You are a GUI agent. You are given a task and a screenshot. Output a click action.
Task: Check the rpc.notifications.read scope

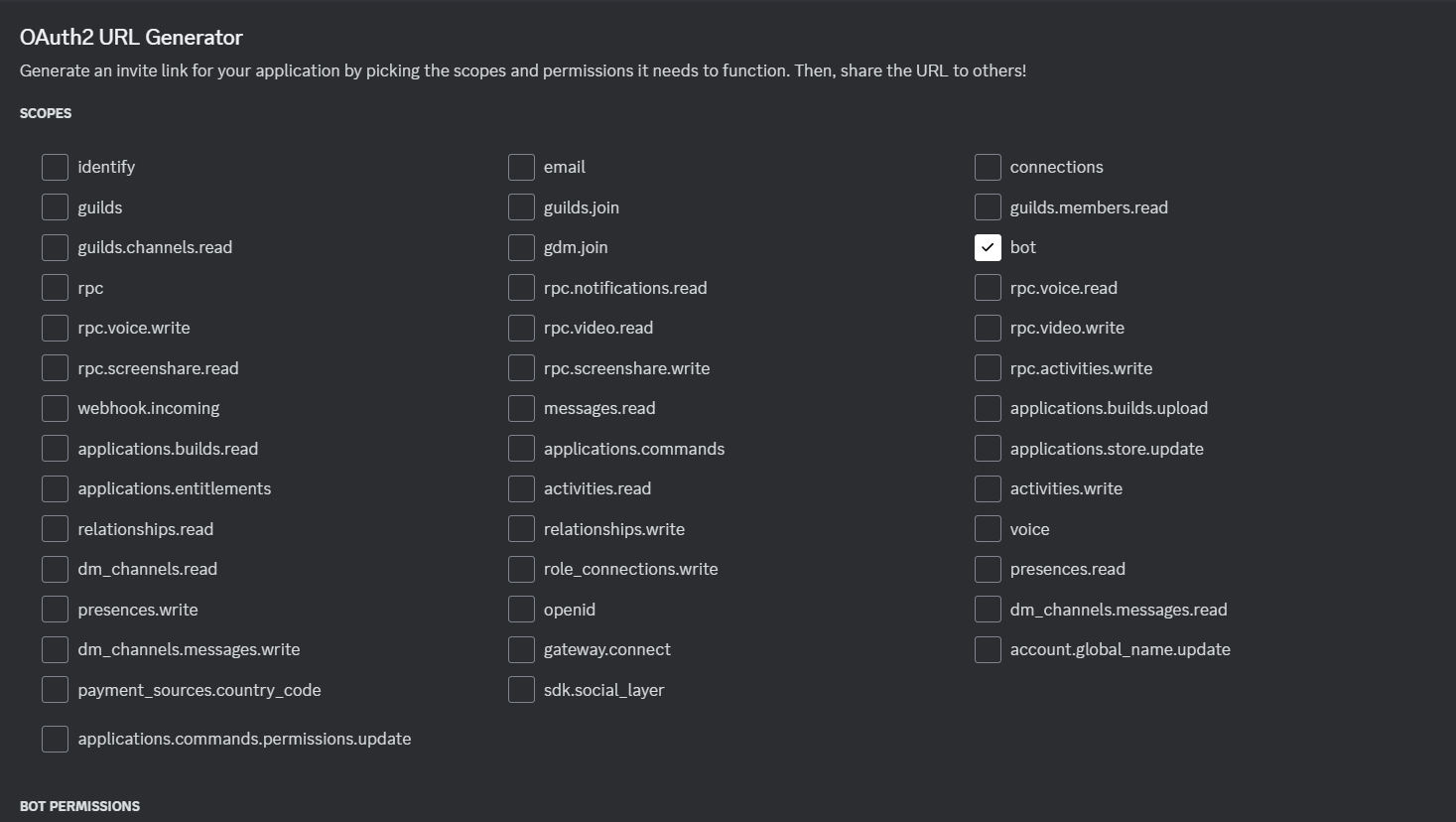[x=521, y=287]
